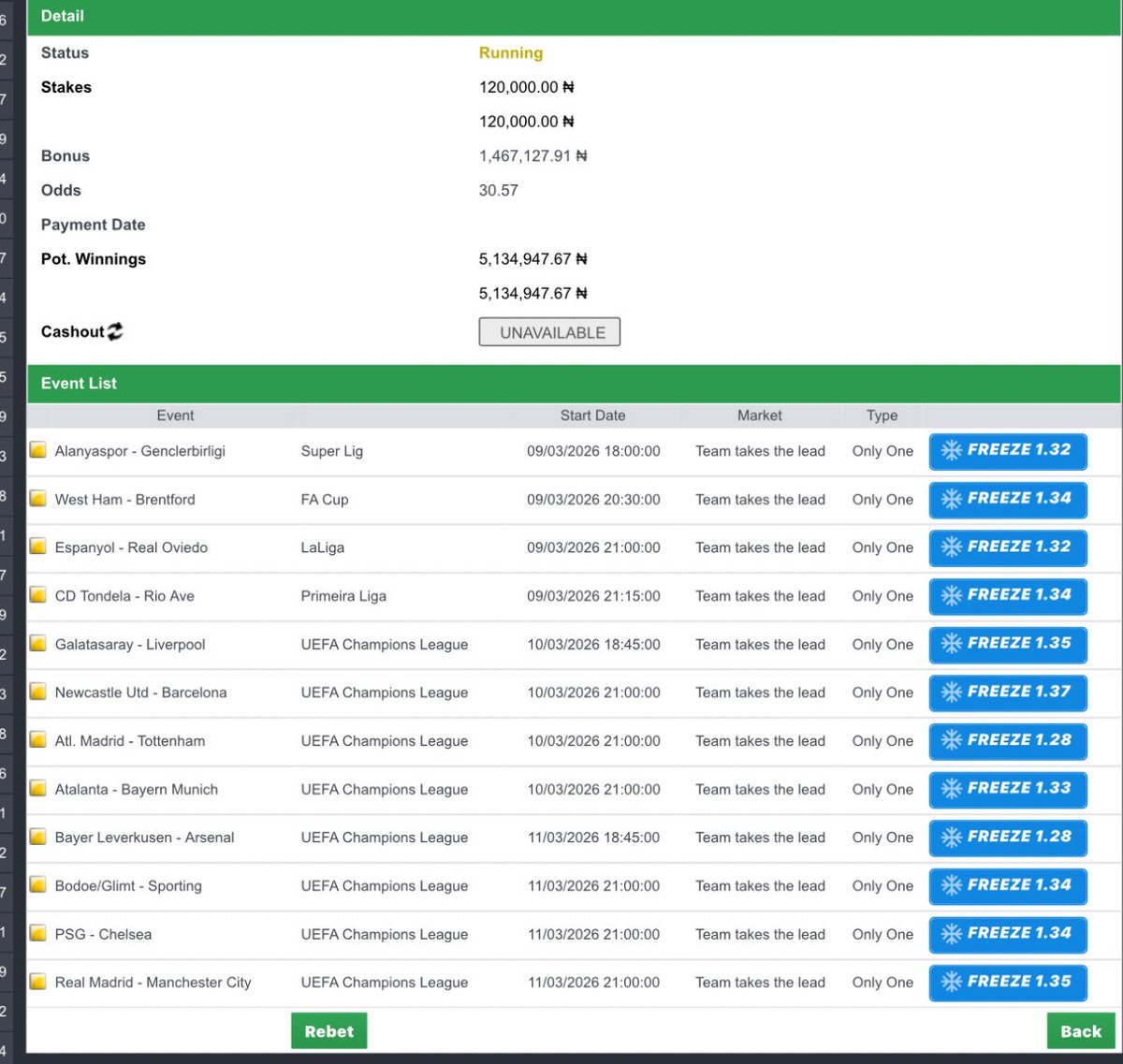Freeze odds 1.33 for Atalanta - Bayern Munich
This screenshot has height=1064, width=1123.
tap(1008, 790)
